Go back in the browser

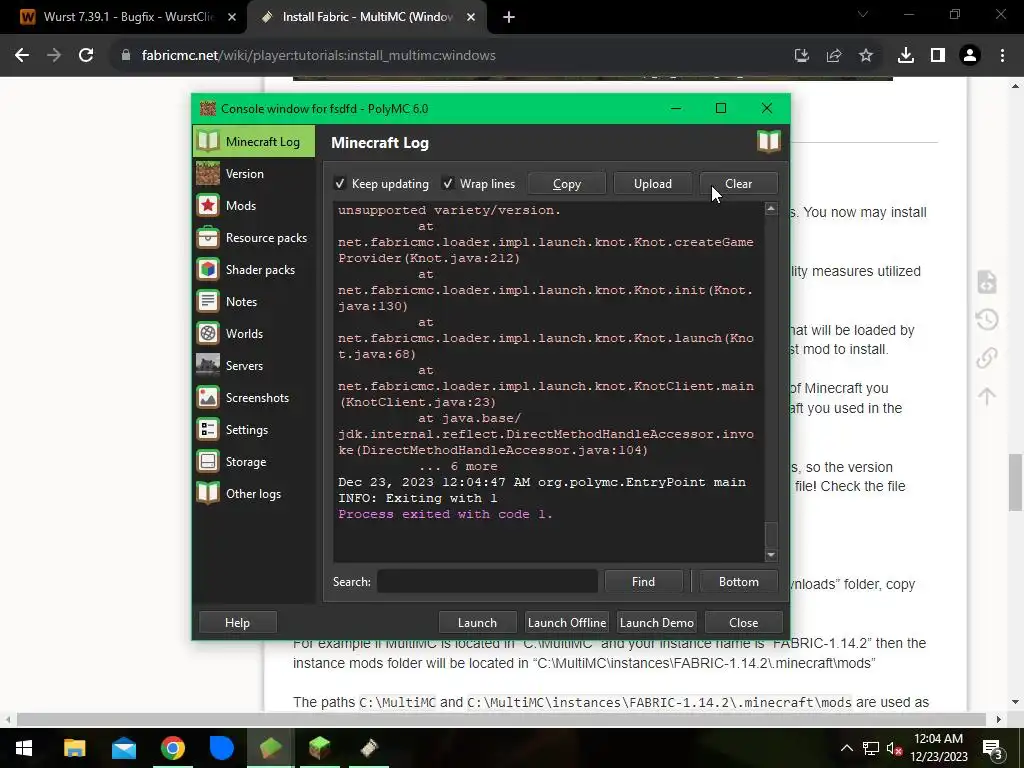click(x=22, y=56)
